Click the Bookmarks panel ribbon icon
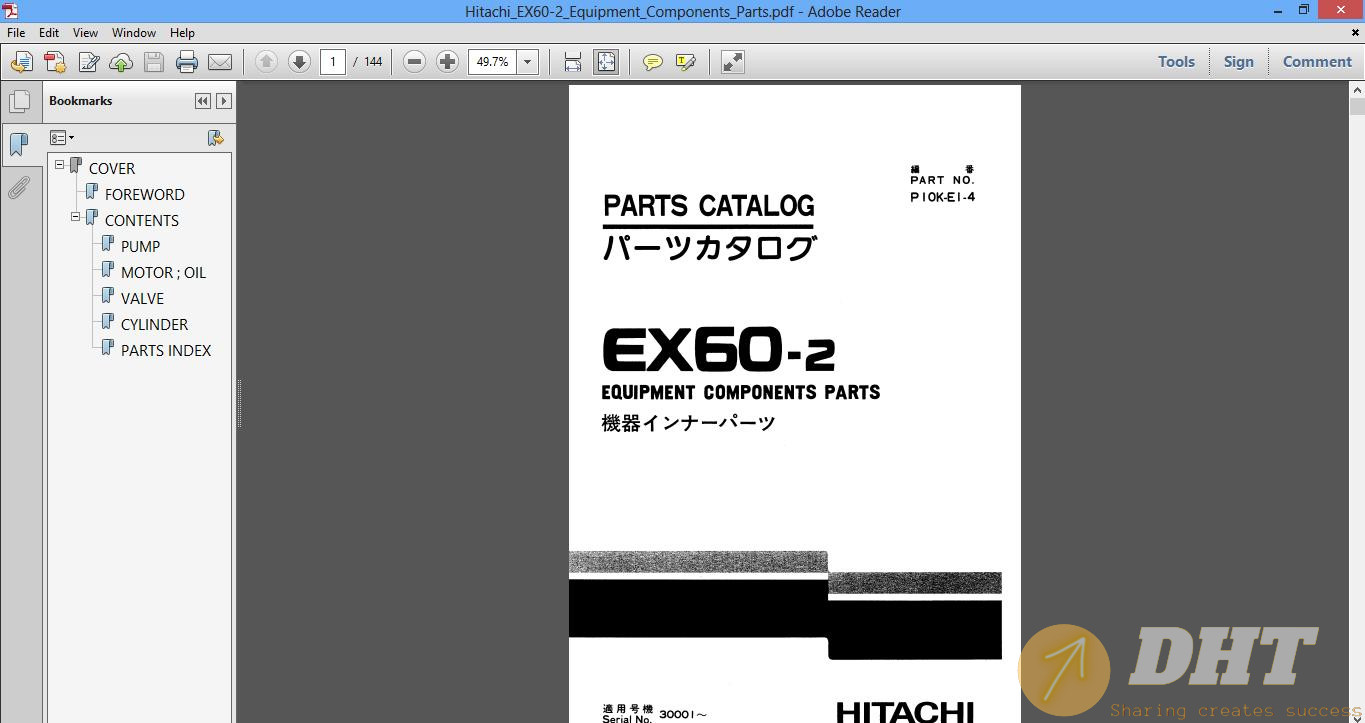 coord(19,145)
